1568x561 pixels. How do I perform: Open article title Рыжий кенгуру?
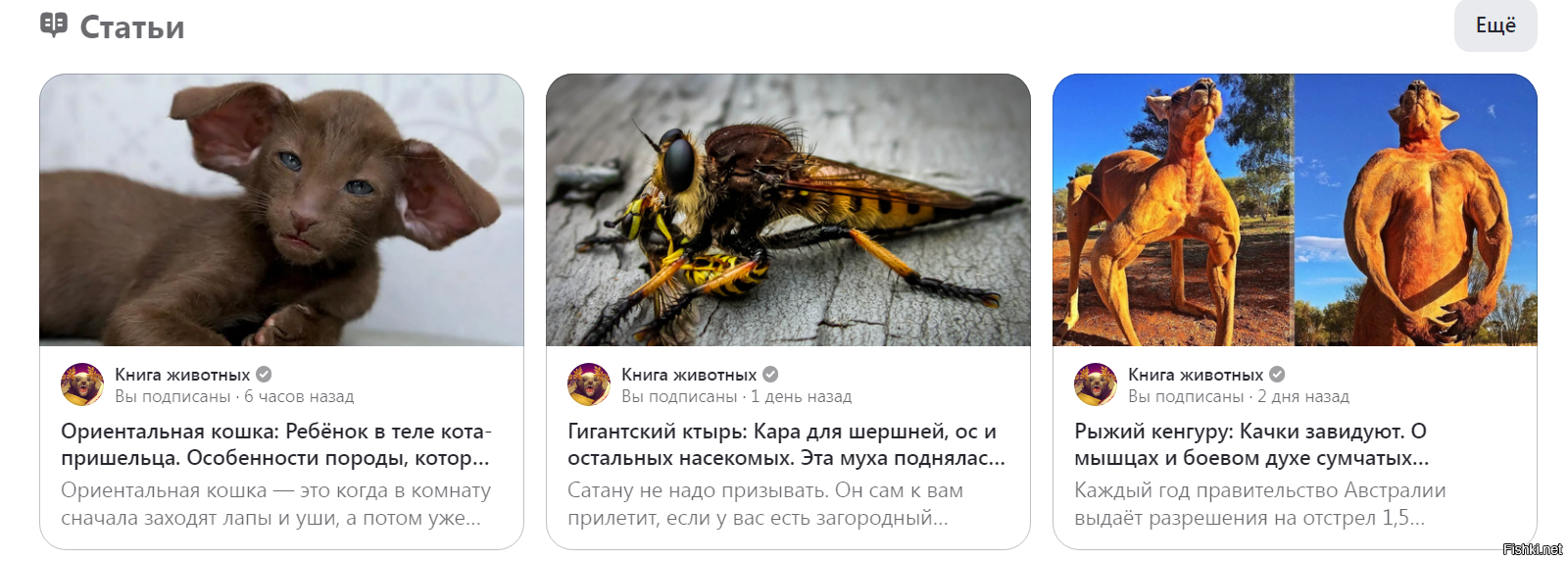point(1251,444)
